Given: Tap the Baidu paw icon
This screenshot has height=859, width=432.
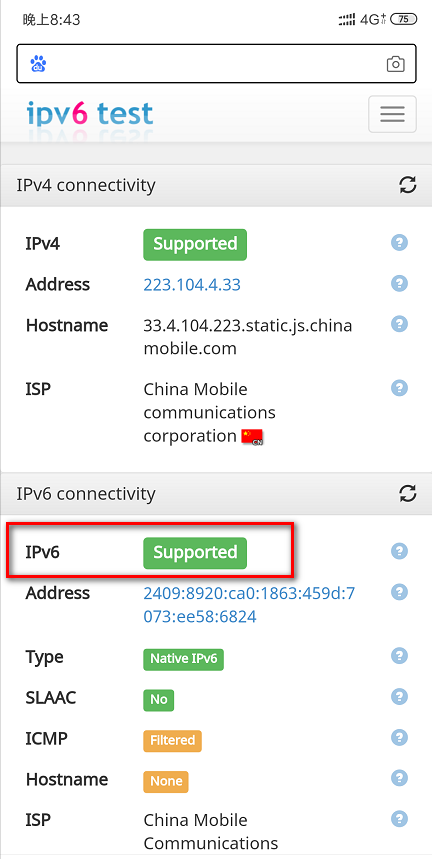Looking at the screenshot, I should click(38, 64).
